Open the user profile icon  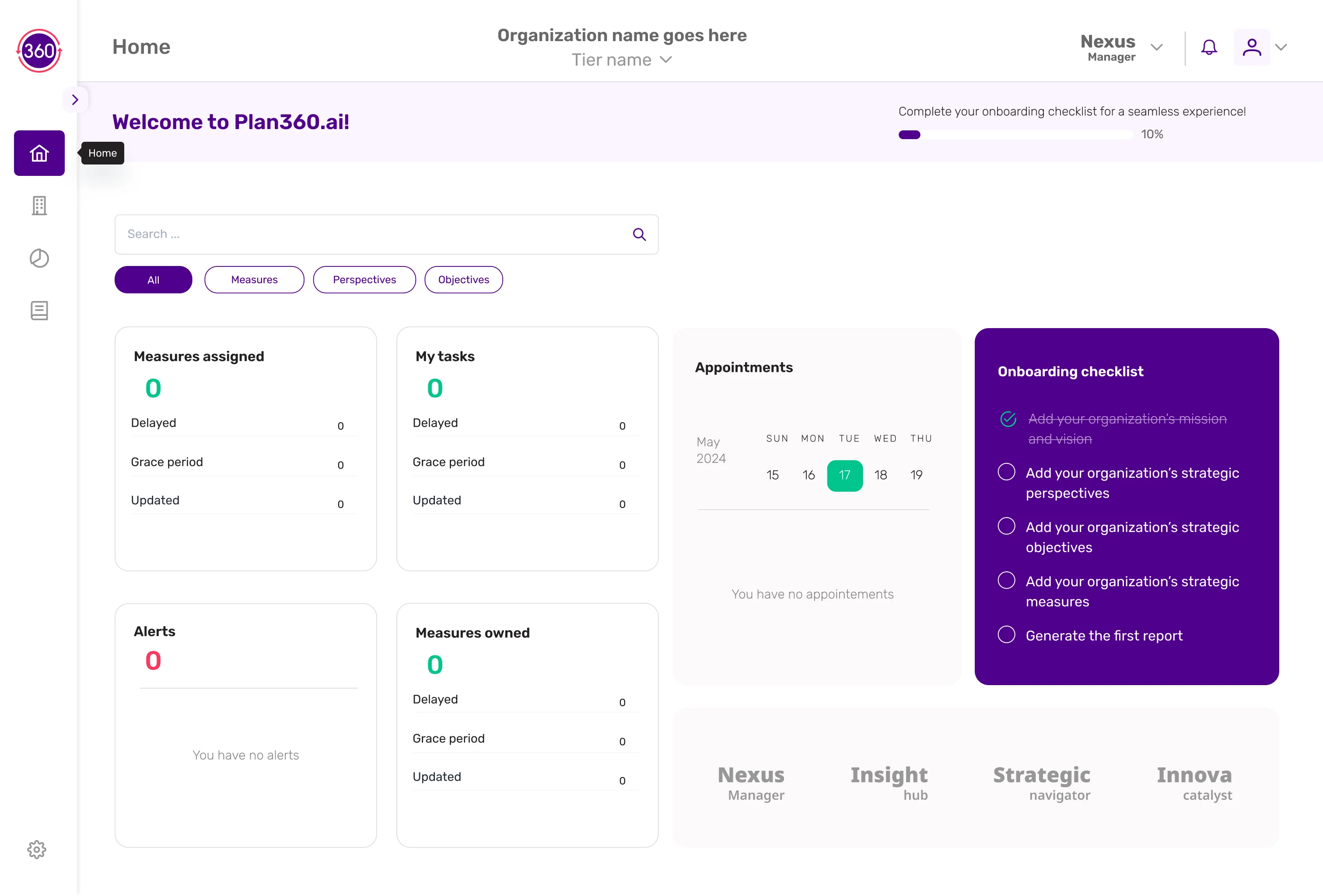(x=1251, y=47)
